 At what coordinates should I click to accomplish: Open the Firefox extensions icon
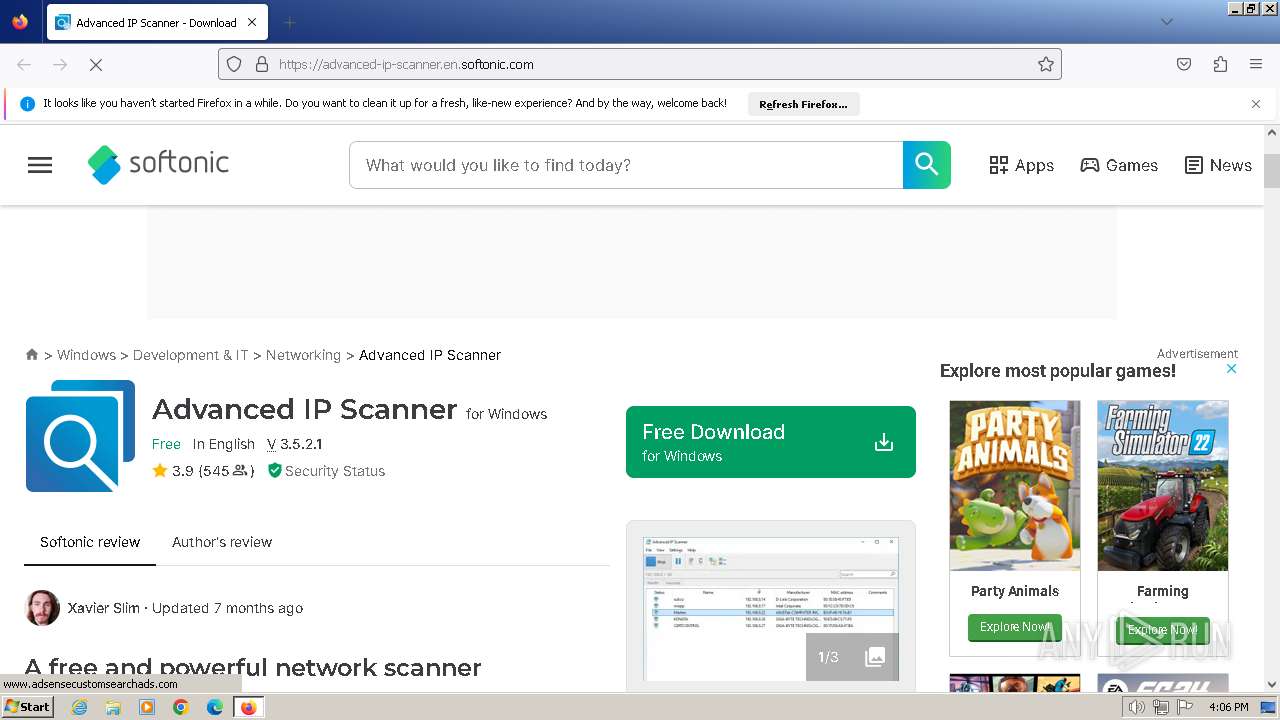(x=1220, y=64)
